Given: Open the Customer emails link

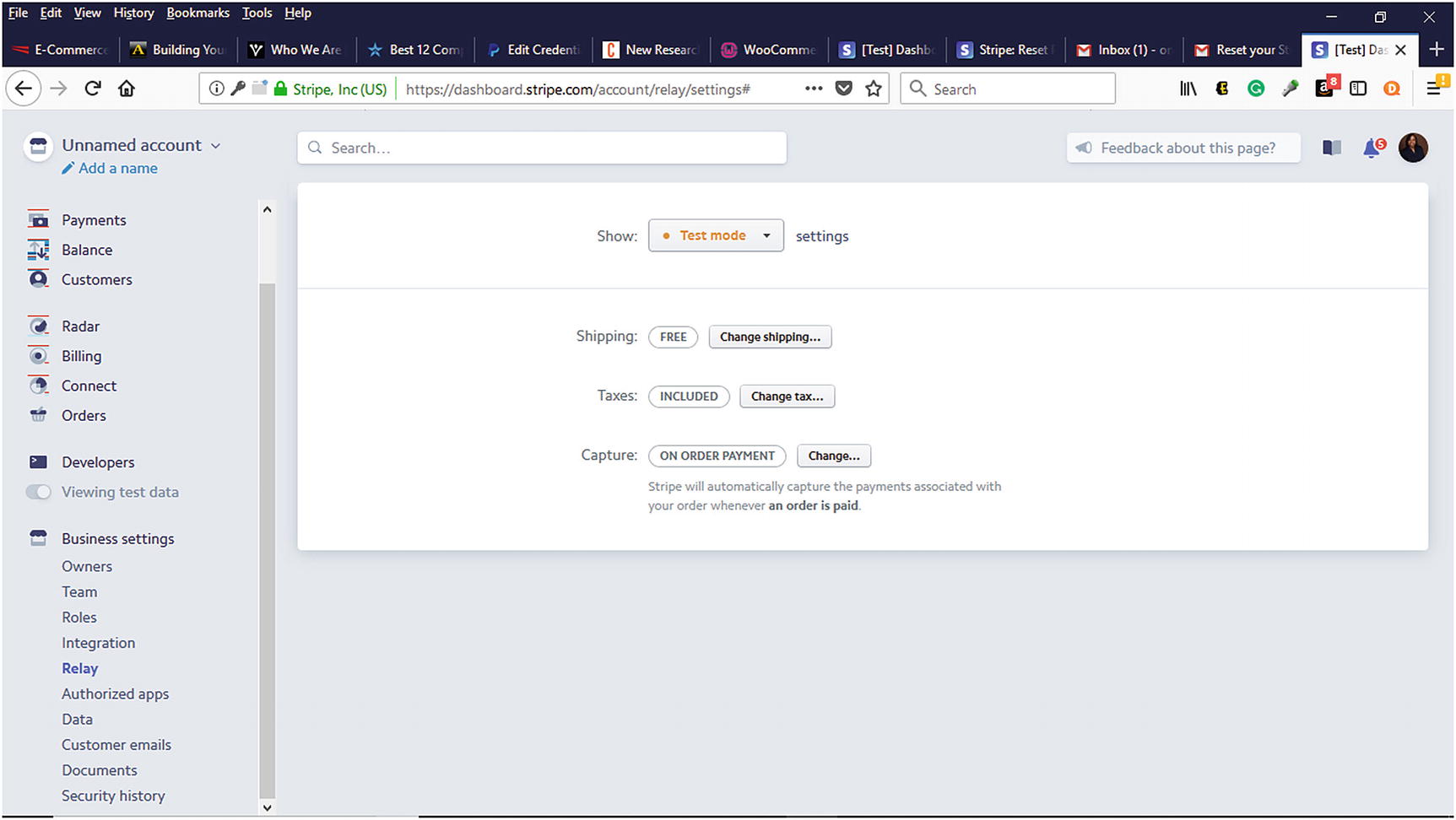Looking at the screenshot, I should [x=116, y=745].
